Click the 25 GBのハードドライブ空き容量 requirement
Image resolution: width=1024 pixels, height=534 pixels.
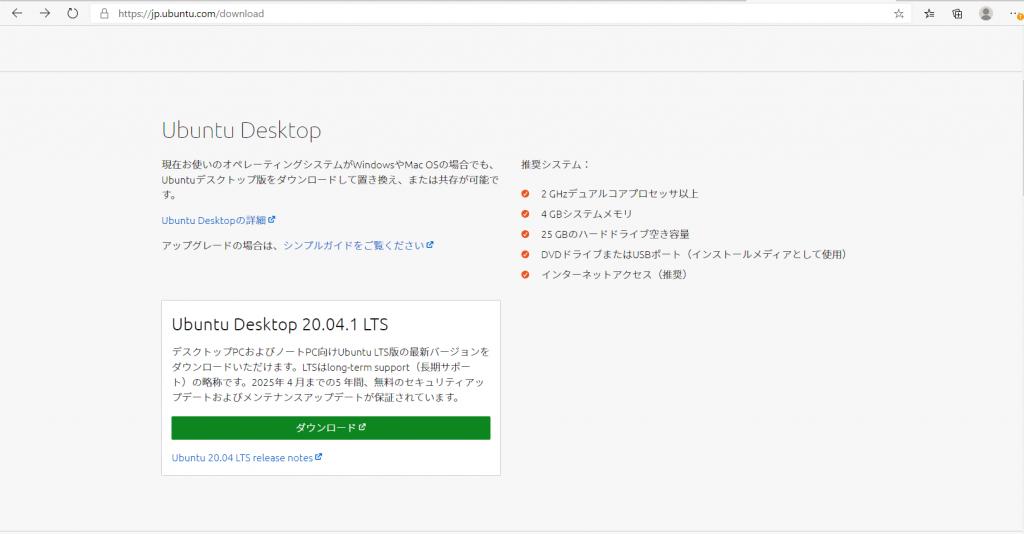pyautogui.click(x=615, y=234)
